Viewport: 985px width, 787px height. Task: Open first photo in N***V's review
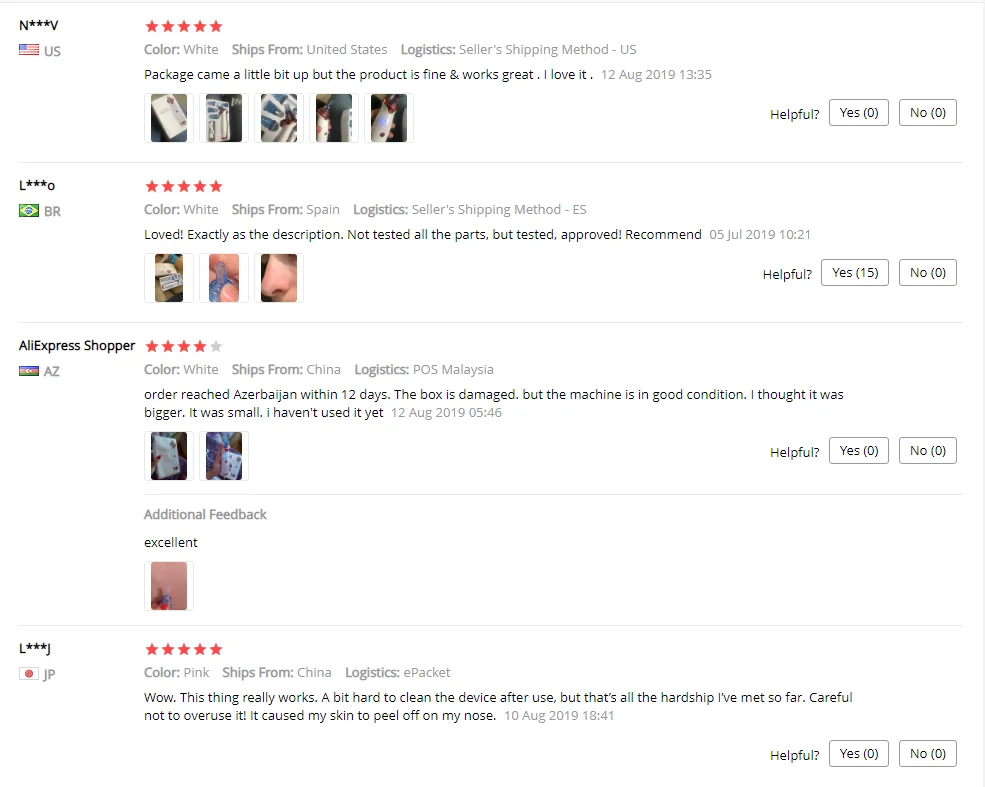(x=169, y=118)
